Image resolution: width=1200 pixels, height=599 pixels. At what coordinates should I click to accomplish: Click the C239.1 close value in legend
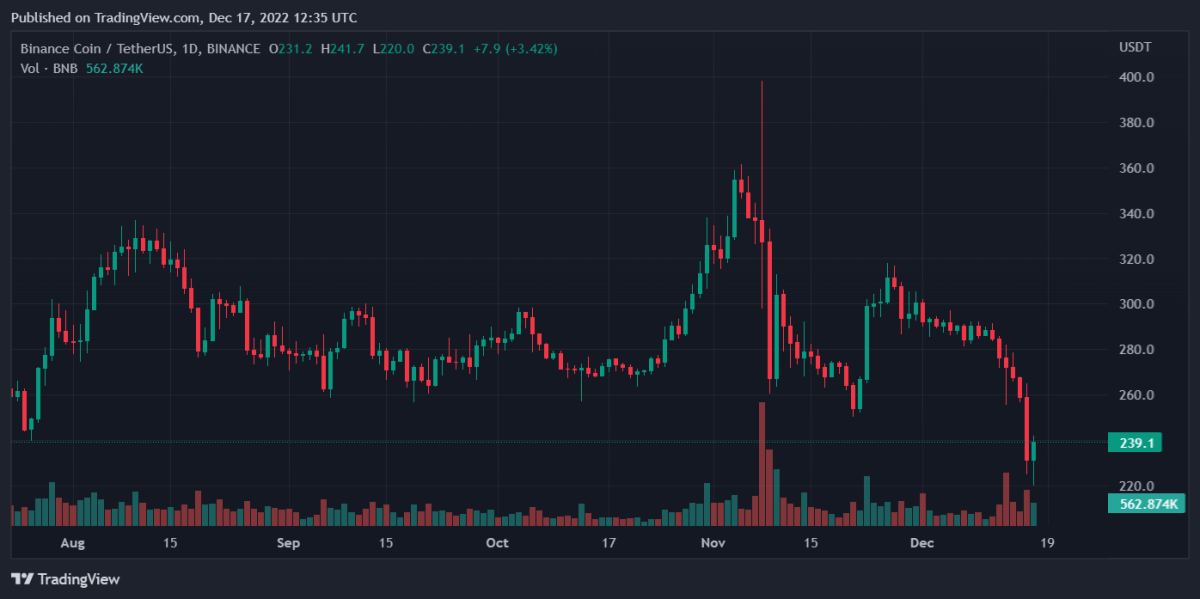[445, 48]
